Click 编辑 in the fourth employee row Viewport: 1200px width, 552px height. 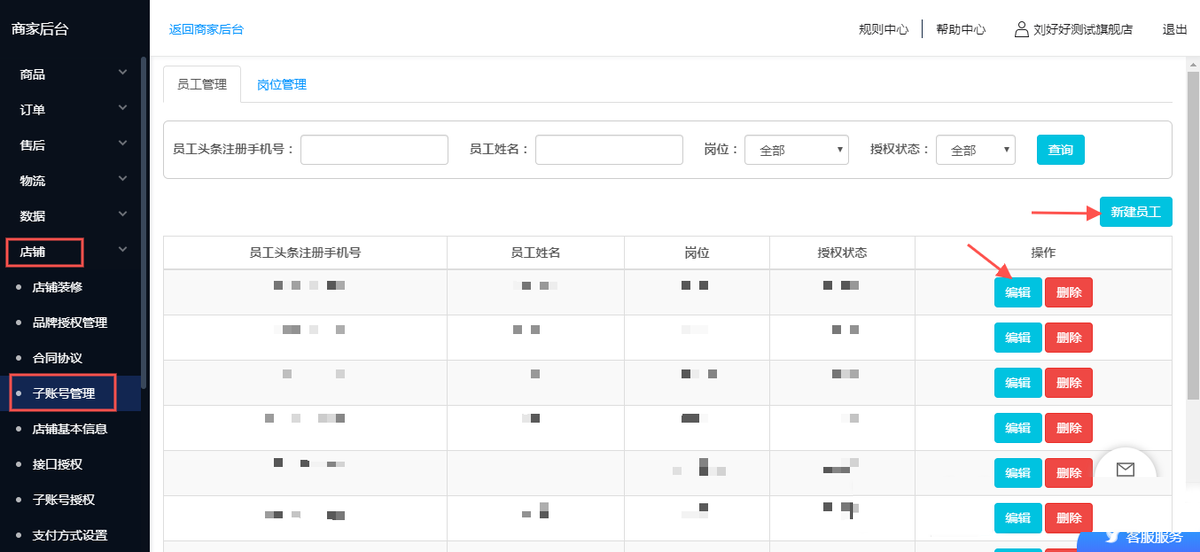(x=1018, y=428)
